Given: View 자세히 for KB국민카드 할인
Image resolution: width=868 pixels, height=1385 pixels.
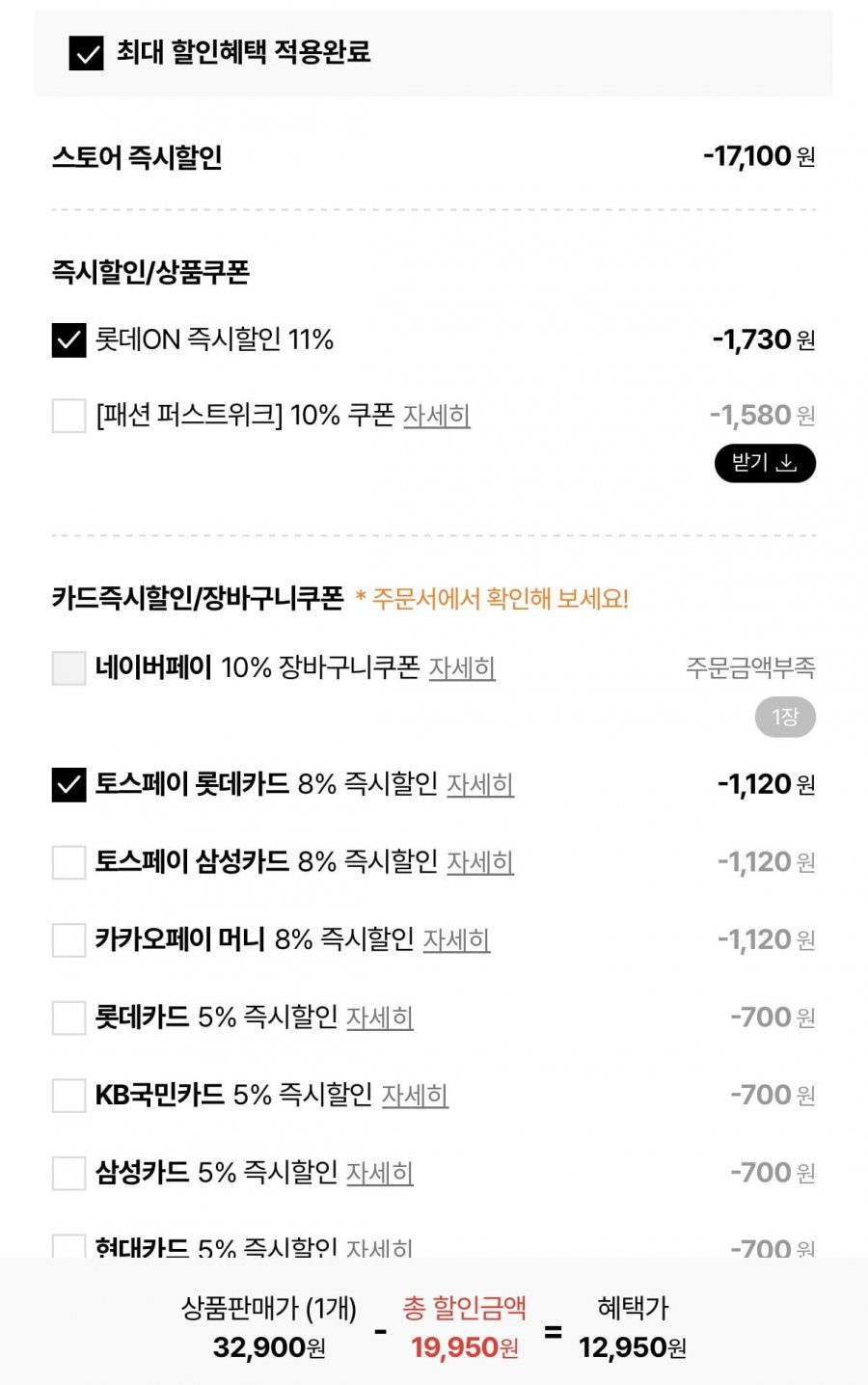Looking at the screenshot, I should (415, 1095).
